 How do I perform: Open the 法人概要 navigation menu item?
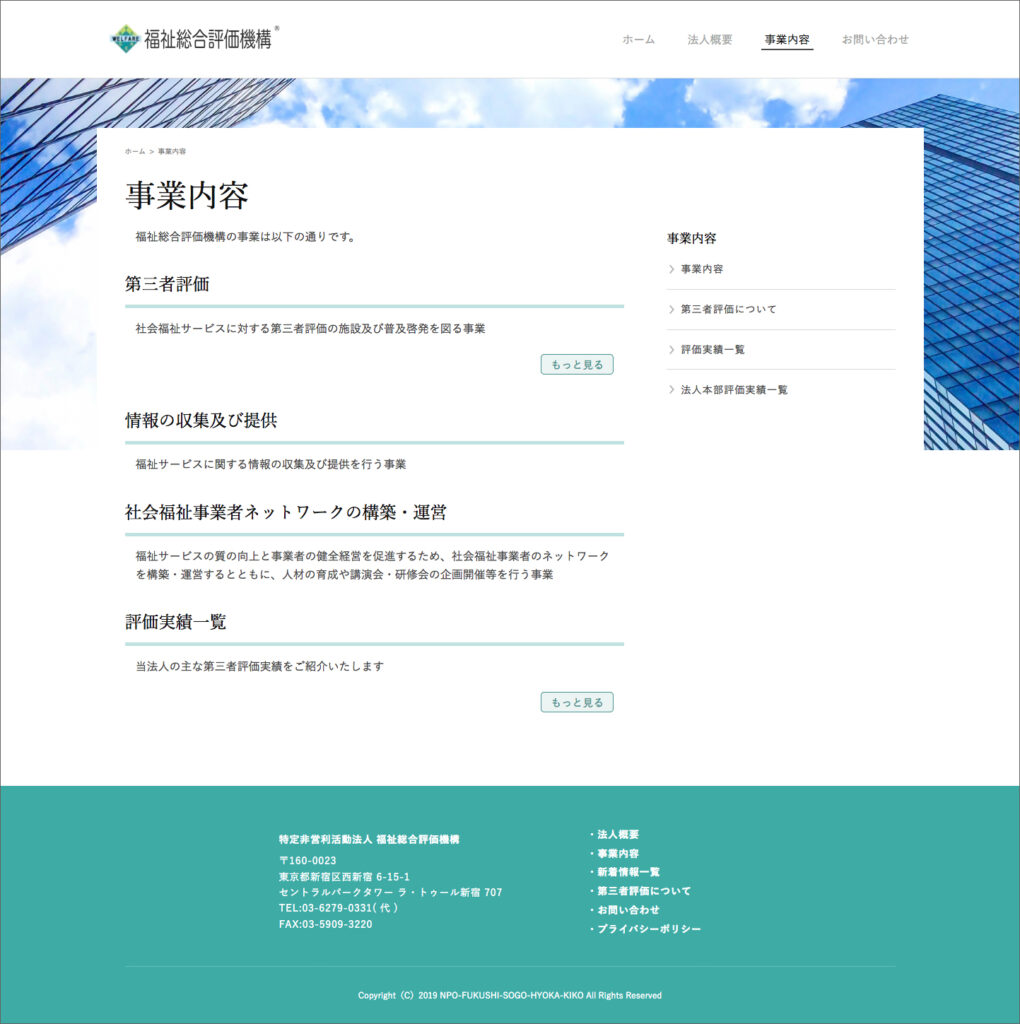(x=709, y=40)
